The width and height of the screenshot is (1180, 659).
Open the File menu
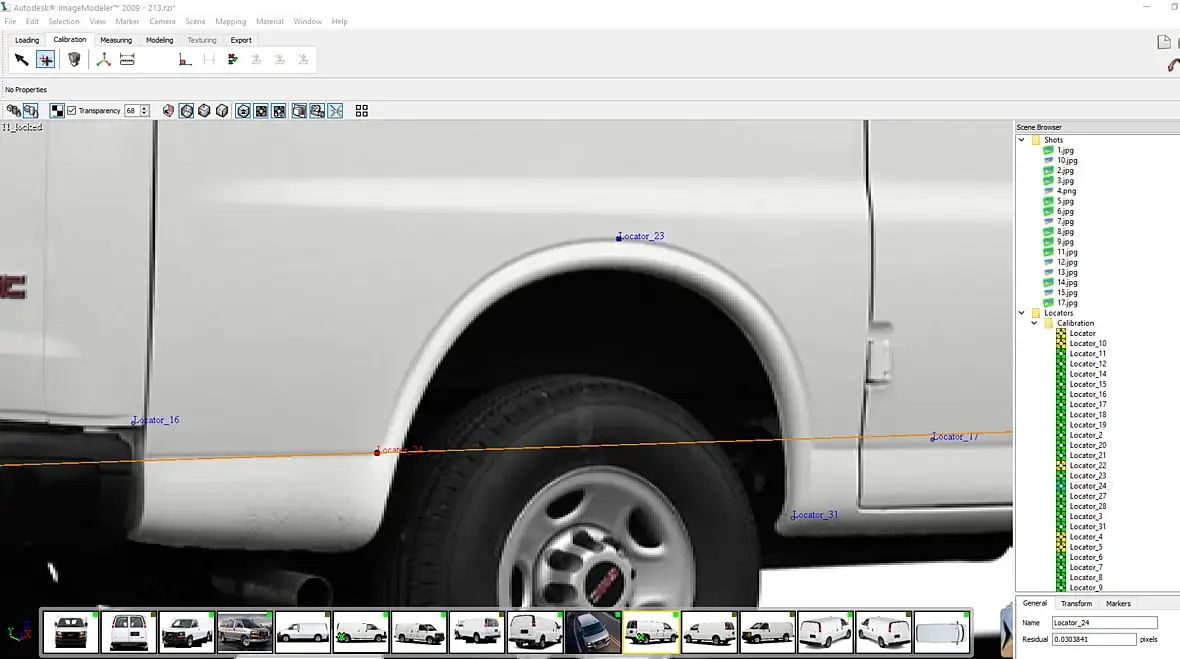pyautogui.click(x=11, y=21)
